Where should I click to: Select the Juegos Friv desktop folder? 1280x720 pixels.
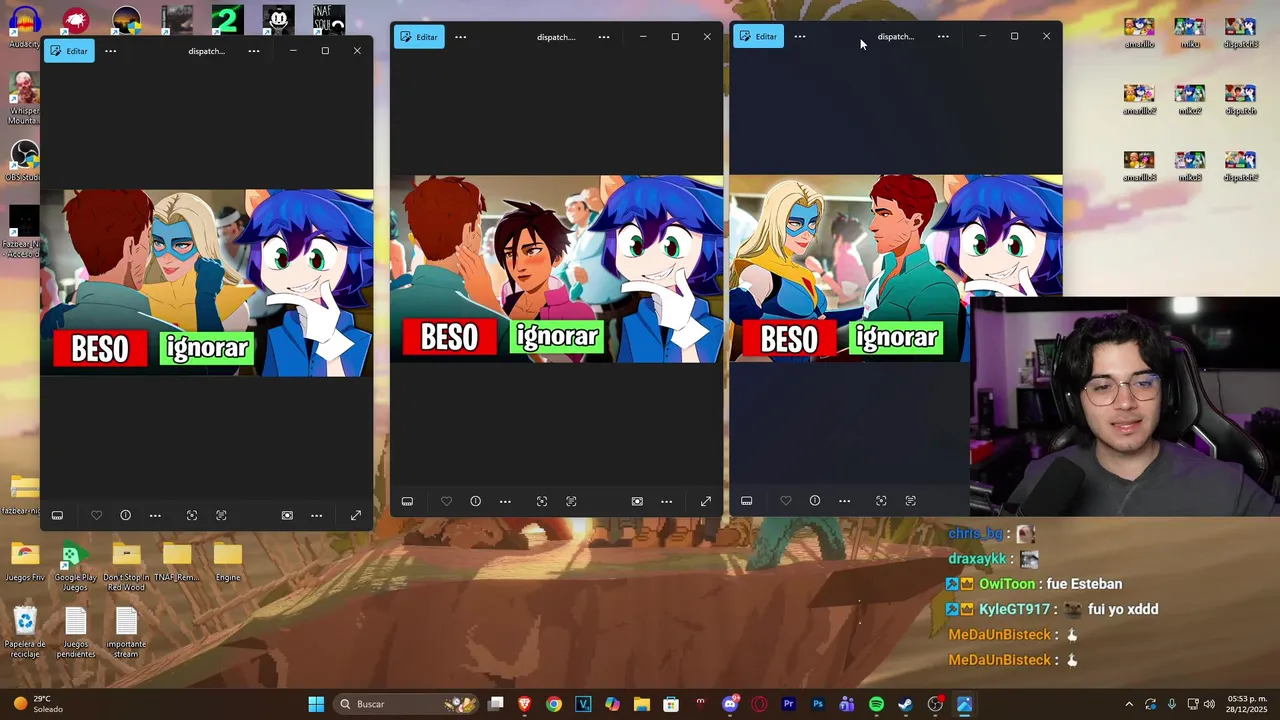click(x=25, y=563)
